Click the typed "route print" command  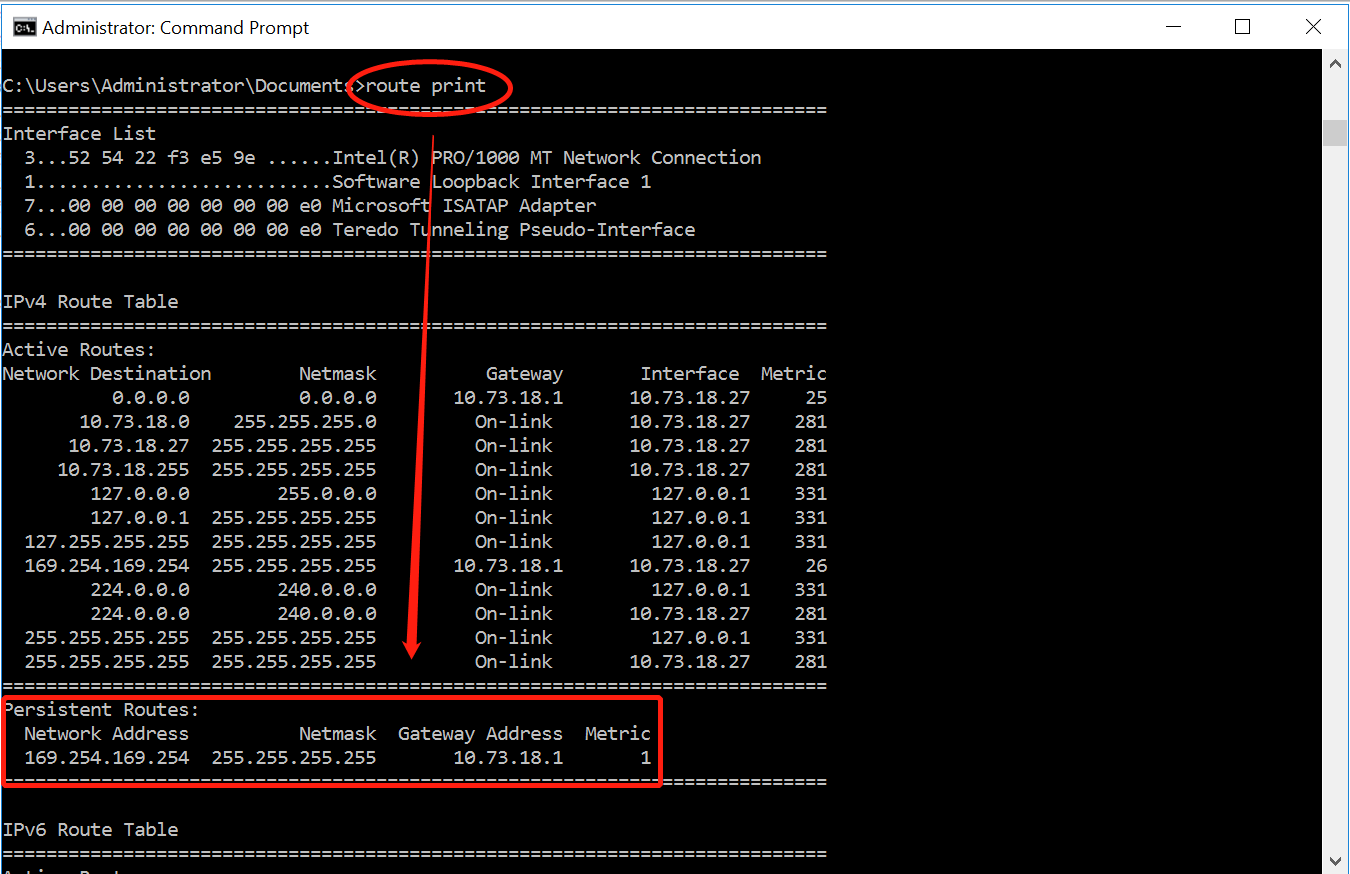[x=426, y=86]
